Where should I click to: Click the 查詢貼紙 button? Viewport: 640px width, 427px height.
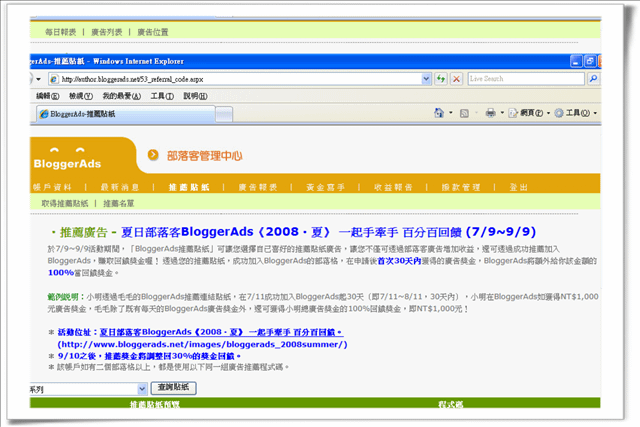(x=173, y=388)
